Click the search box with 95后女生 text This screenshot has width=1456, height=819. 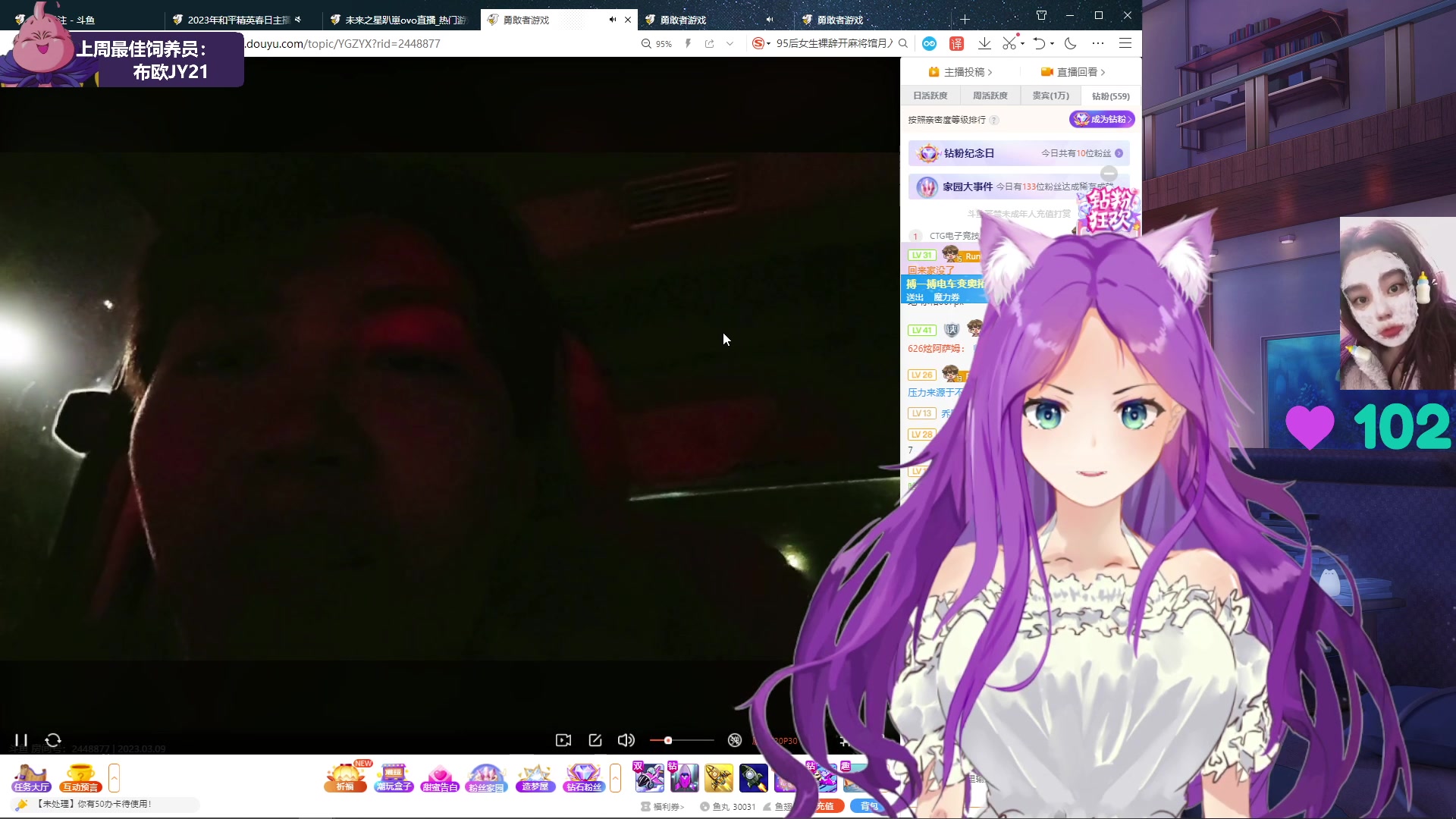click(834, 44)
